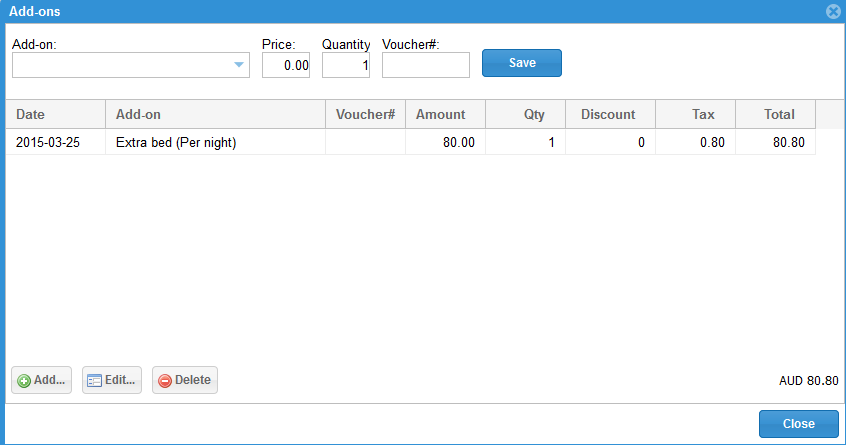Click the Voucher# column header
Screen dimensions: 846x445
coord(365,114)
